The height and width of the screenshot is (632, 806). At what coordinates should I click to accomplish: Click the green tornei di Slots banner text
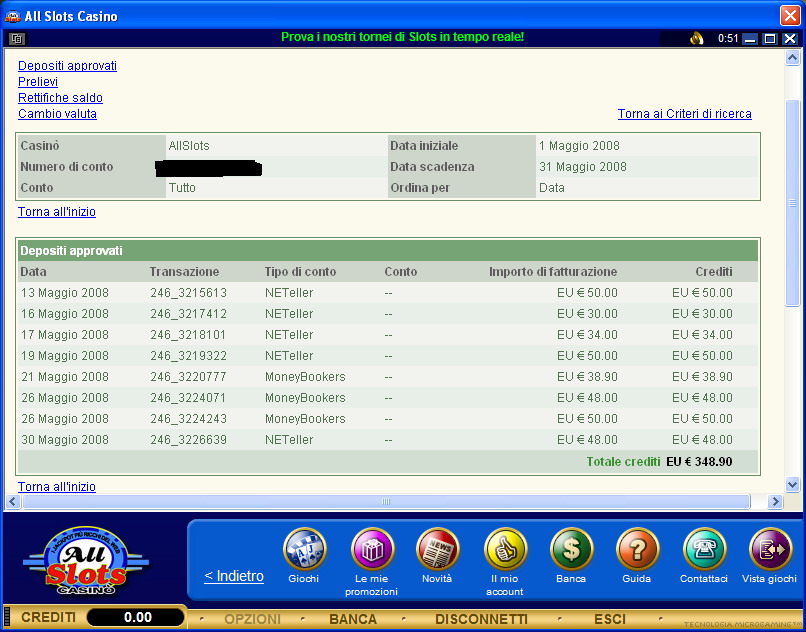(x=402, y=37)
